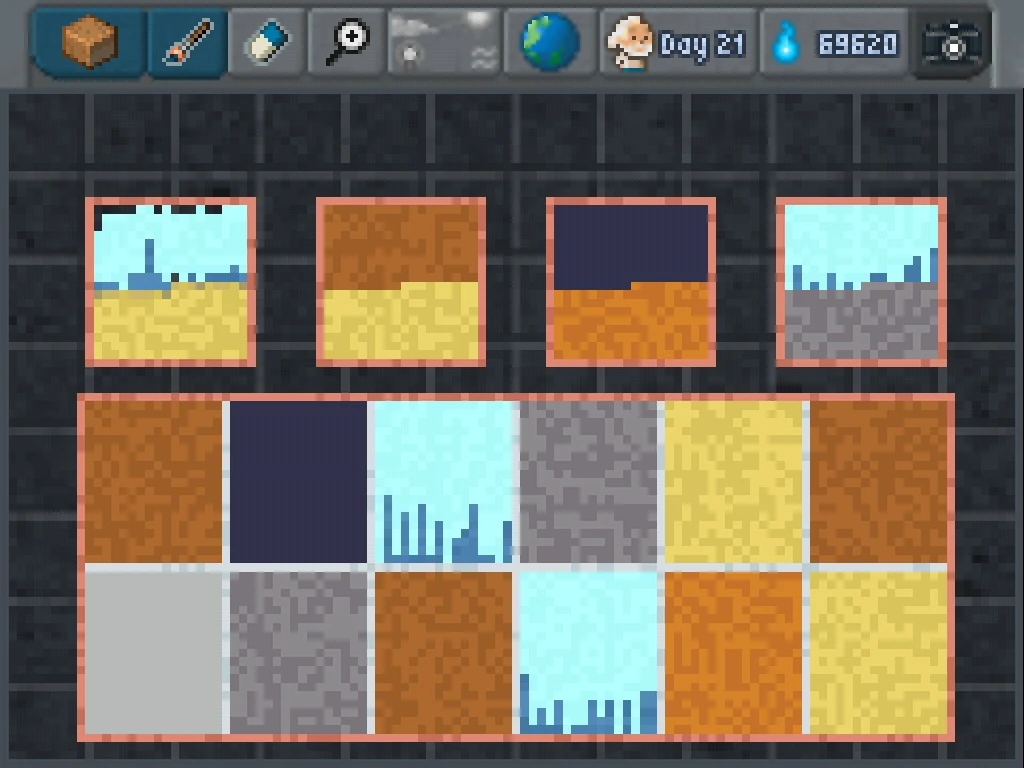Pick the top-row water swatch with tall spikes

coord(443,481)
